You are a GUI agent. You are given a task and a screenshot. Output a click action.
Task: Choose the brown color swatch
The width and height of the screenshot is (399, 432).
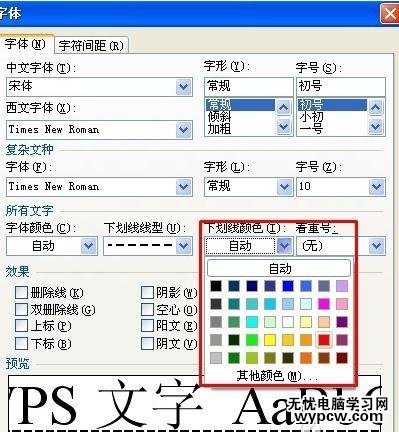click(x=324, y=358)
